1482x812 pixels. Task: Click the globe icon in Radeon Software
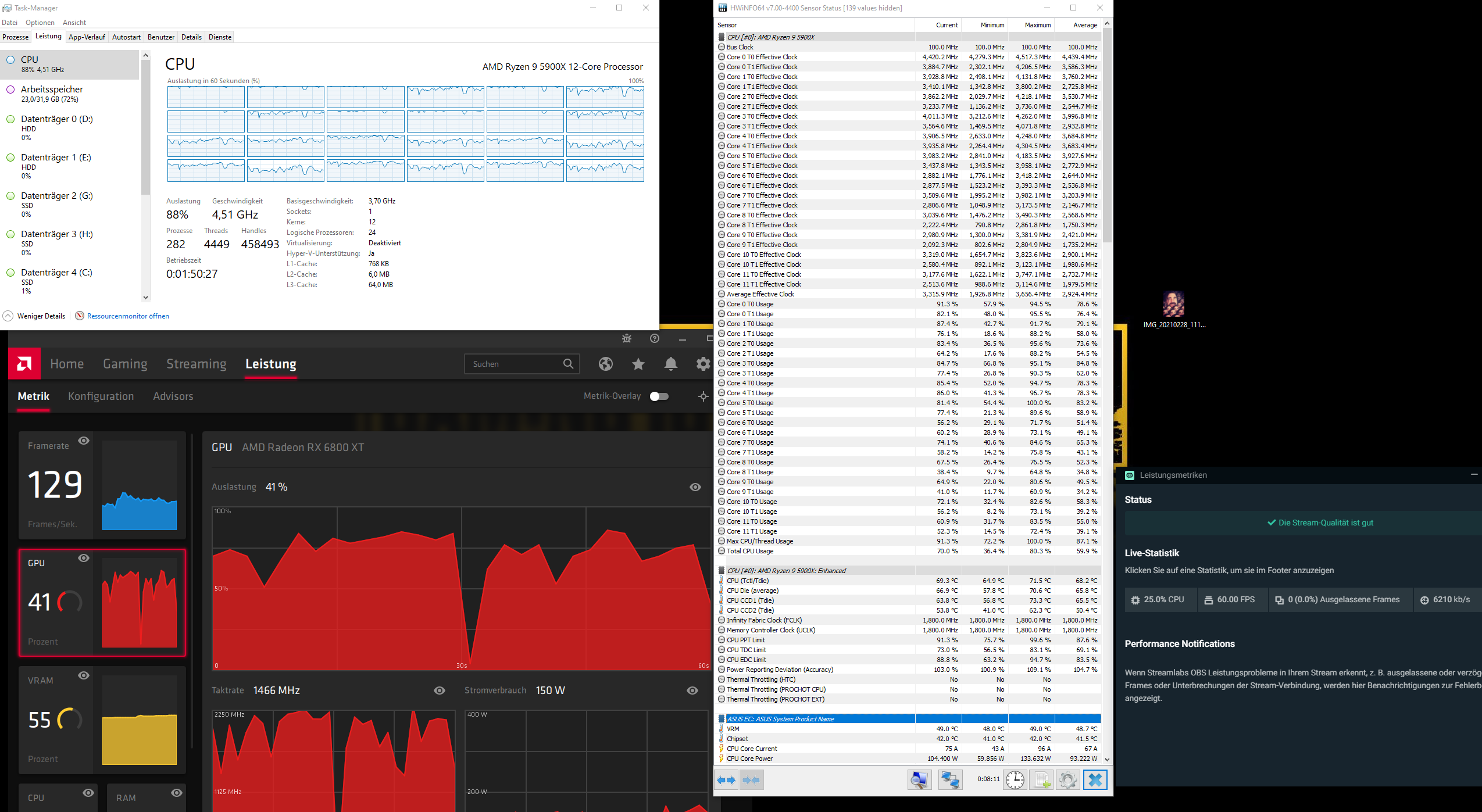pyautogui.click(x=606, y=364)
